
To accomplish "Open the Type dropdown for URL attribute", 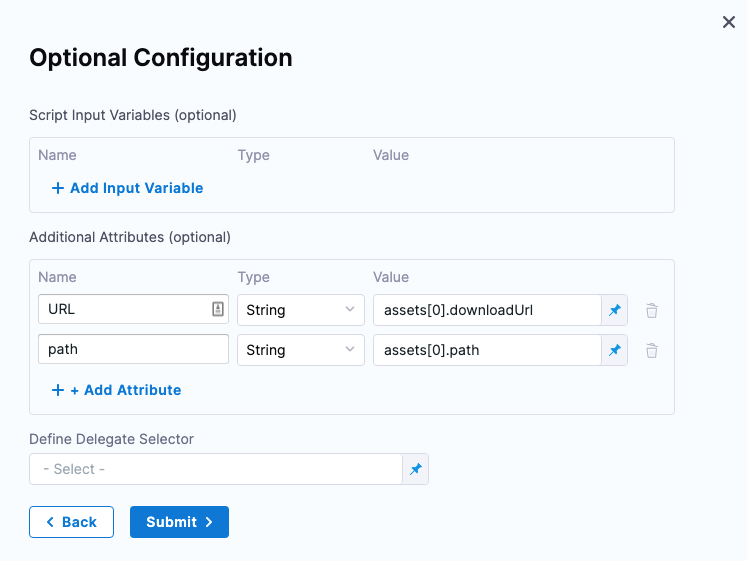I will pyautogui.click(x=300, y=310).
